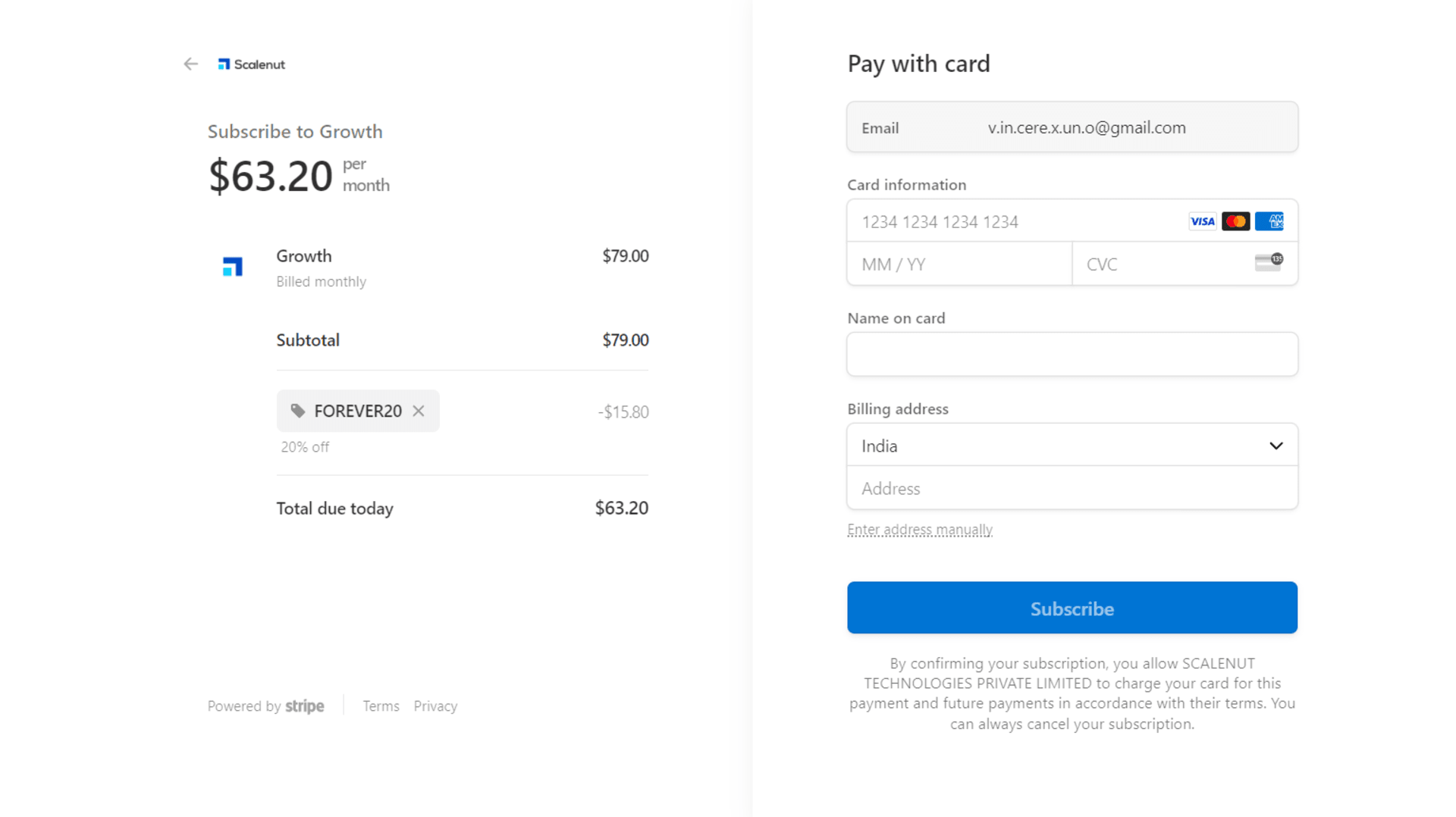Click Enter address manually
Screen dimensions: 1456x817
click(919, 529)
